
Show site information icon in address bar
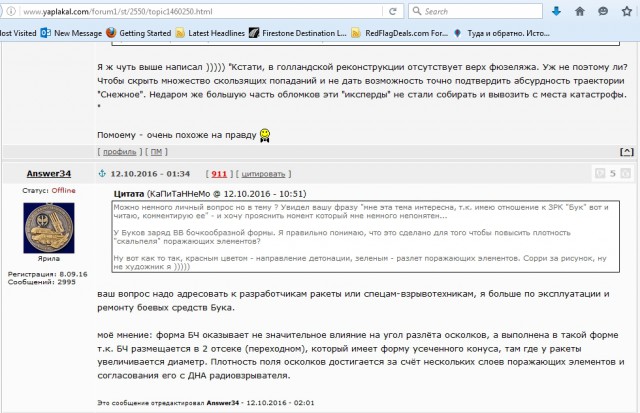coord(11,11)
